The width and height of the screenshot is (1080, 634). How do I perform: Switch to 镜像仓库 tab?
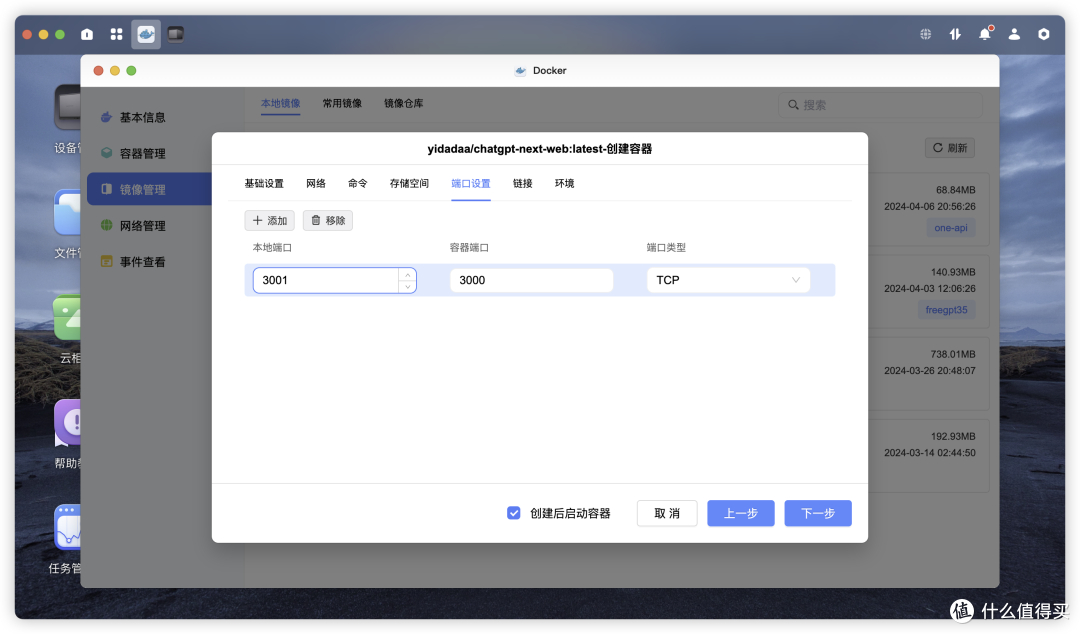tap(404, 104)
